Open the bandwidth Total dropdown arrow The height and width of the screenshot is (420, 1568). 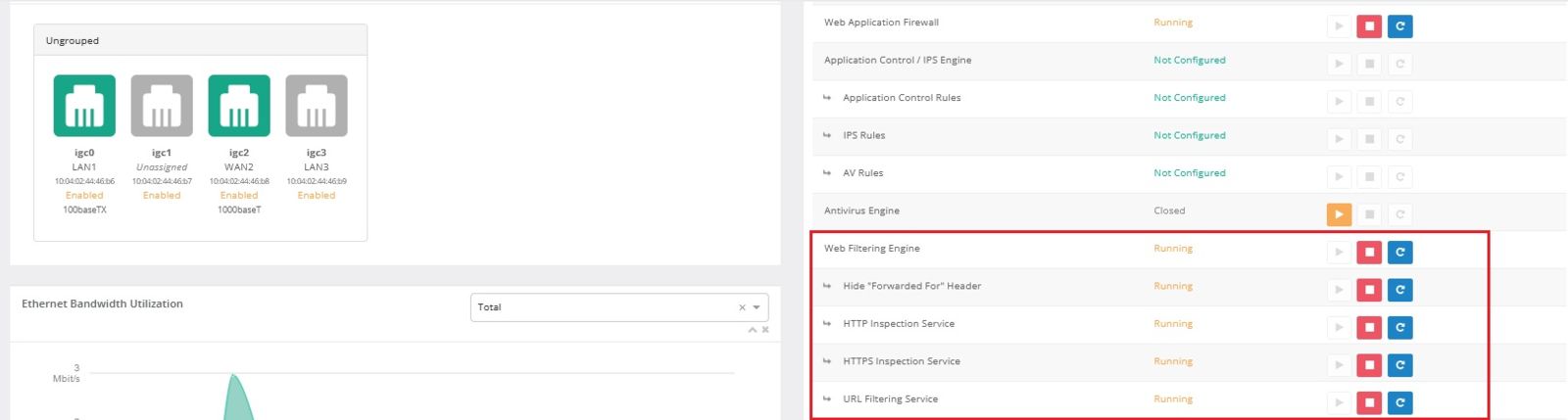coord(757,307)
